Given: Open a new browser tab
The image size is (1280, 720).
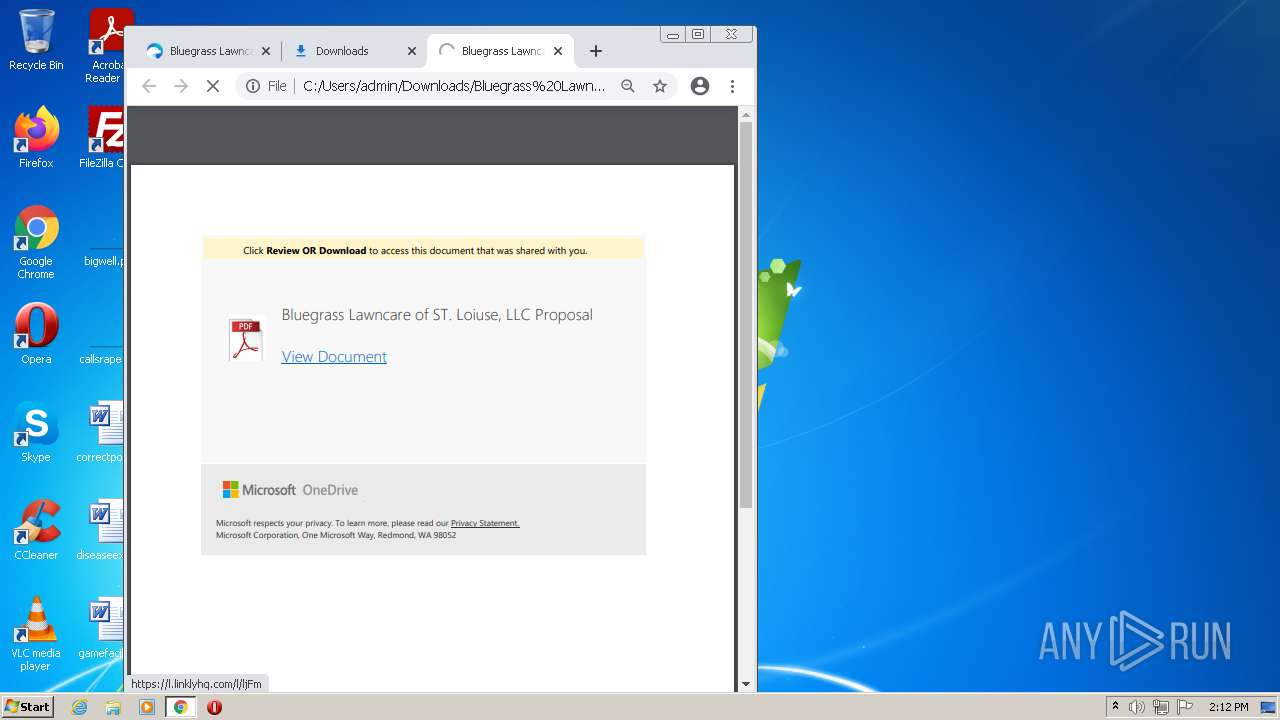Looking at the screenshot, I should pos(596,51).
